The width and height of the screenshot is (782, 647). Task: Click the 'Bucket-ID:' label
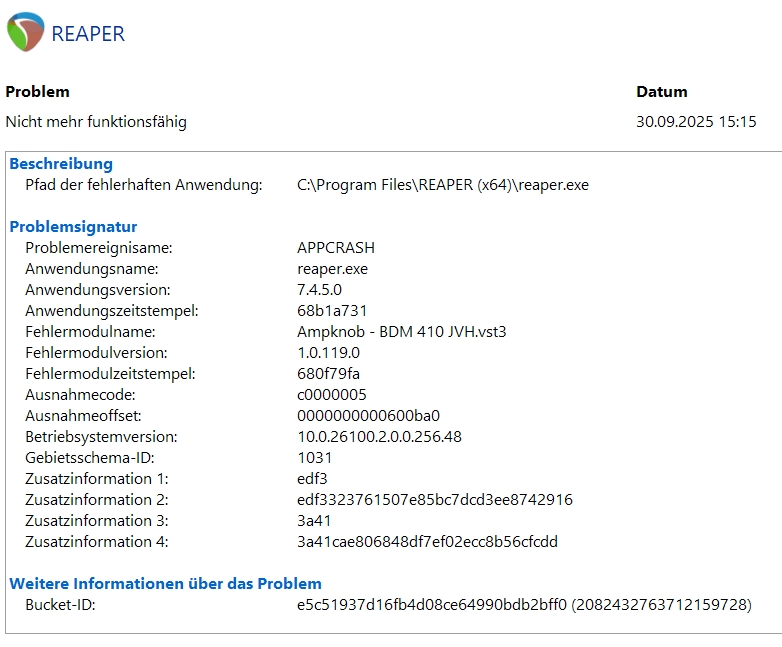pyautogui.click(x=60, y=605)
